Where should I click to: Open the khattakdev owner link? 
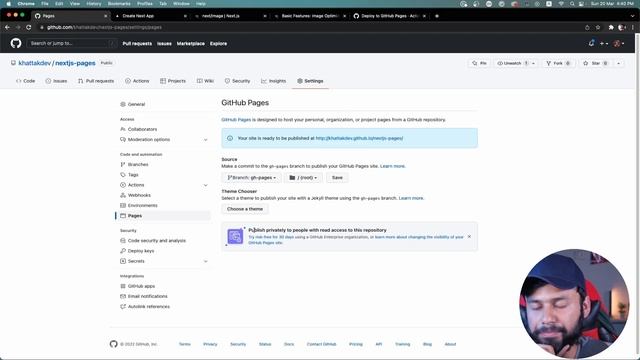point(35,63)
